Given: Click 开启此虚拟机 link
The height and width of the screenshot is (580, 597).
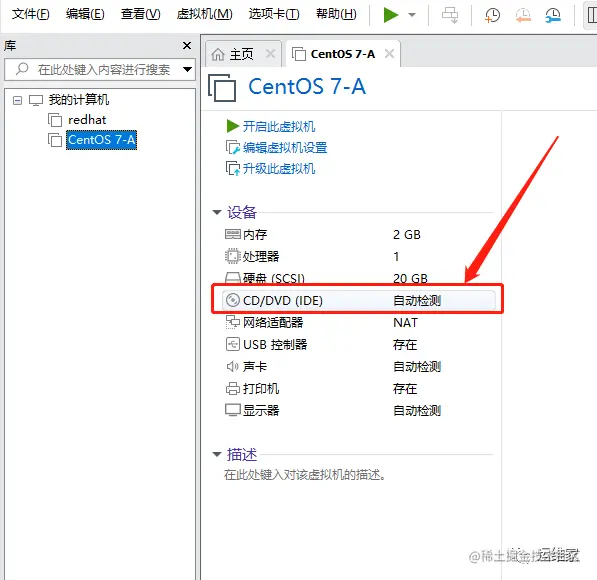Looking at the screenshot, I should coord(279,126).
